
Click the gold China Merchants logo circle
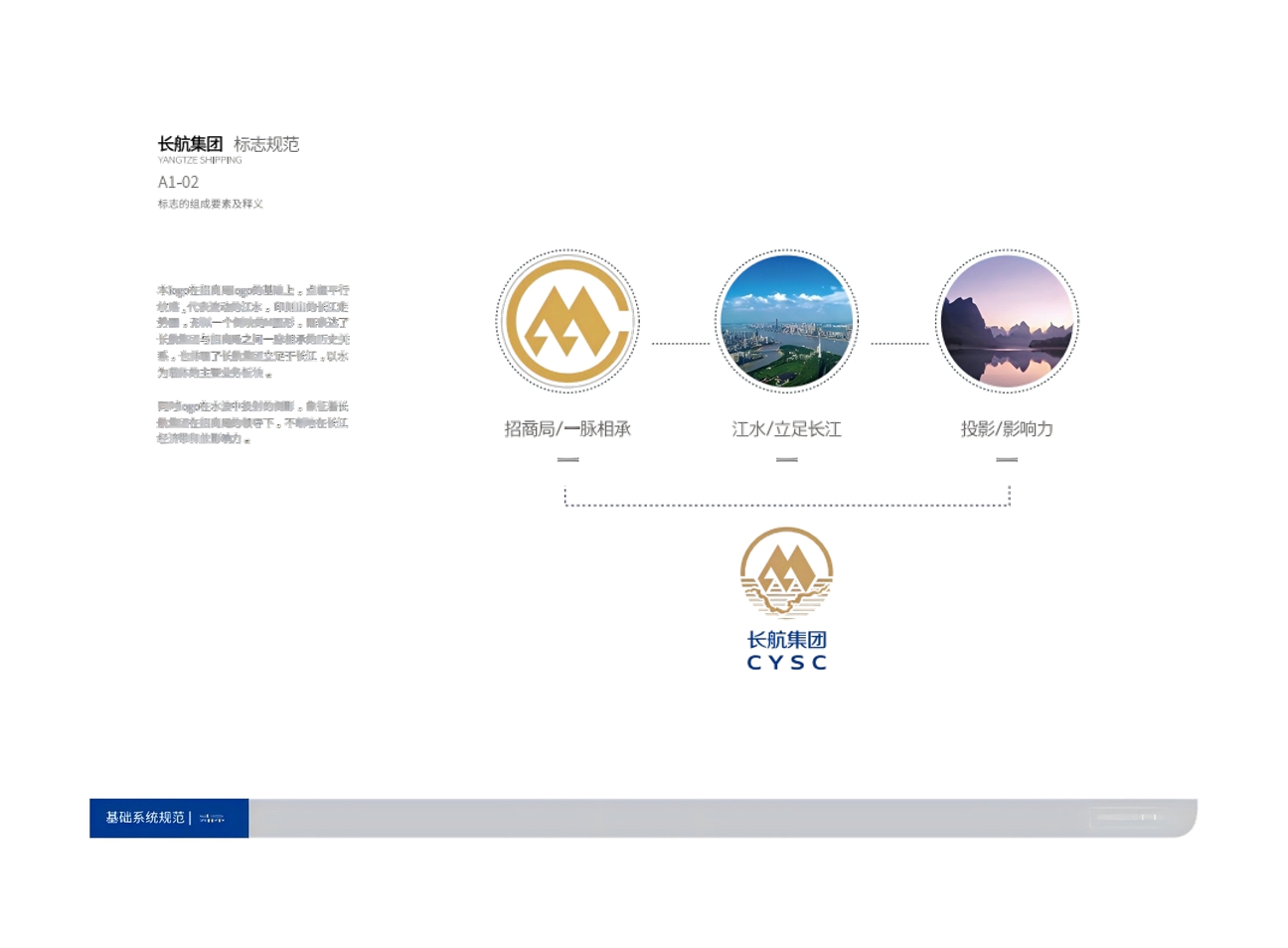(x=567, y=321)
